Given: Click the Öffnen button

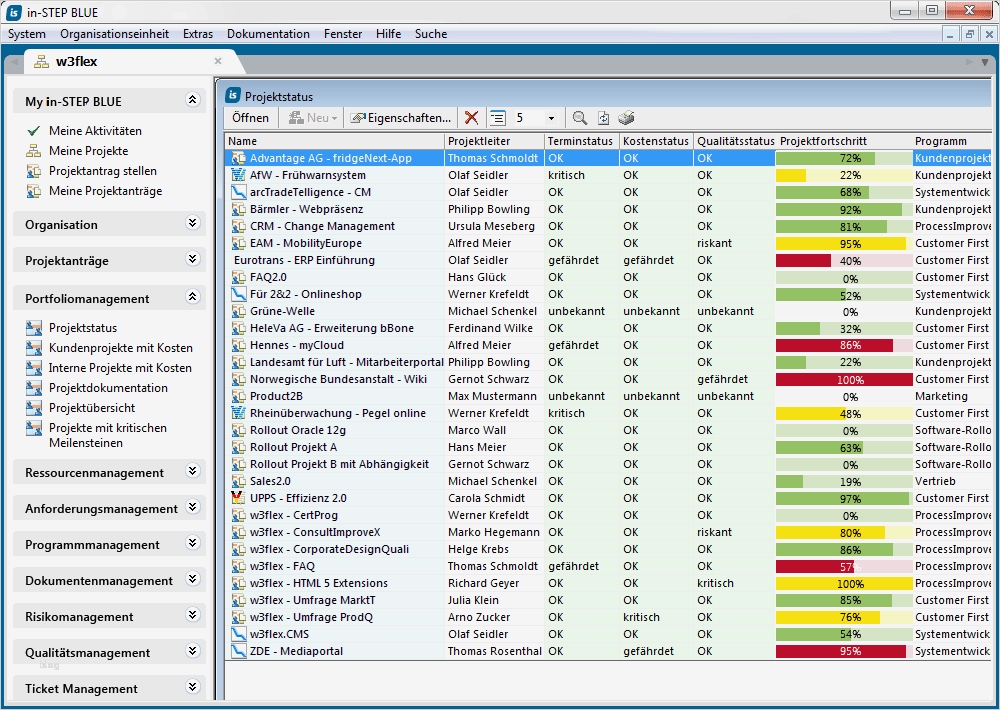Looking at the screenshot, I should (250, 118).
